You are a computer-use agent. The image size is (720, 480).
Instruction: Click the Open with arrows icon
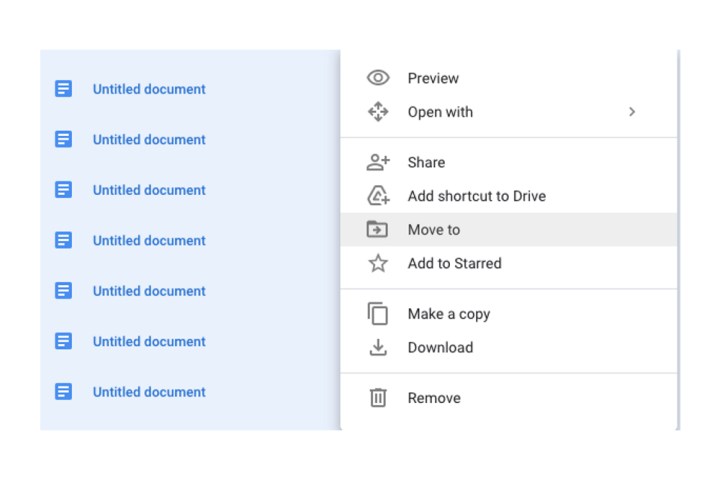tap(378, 112)
